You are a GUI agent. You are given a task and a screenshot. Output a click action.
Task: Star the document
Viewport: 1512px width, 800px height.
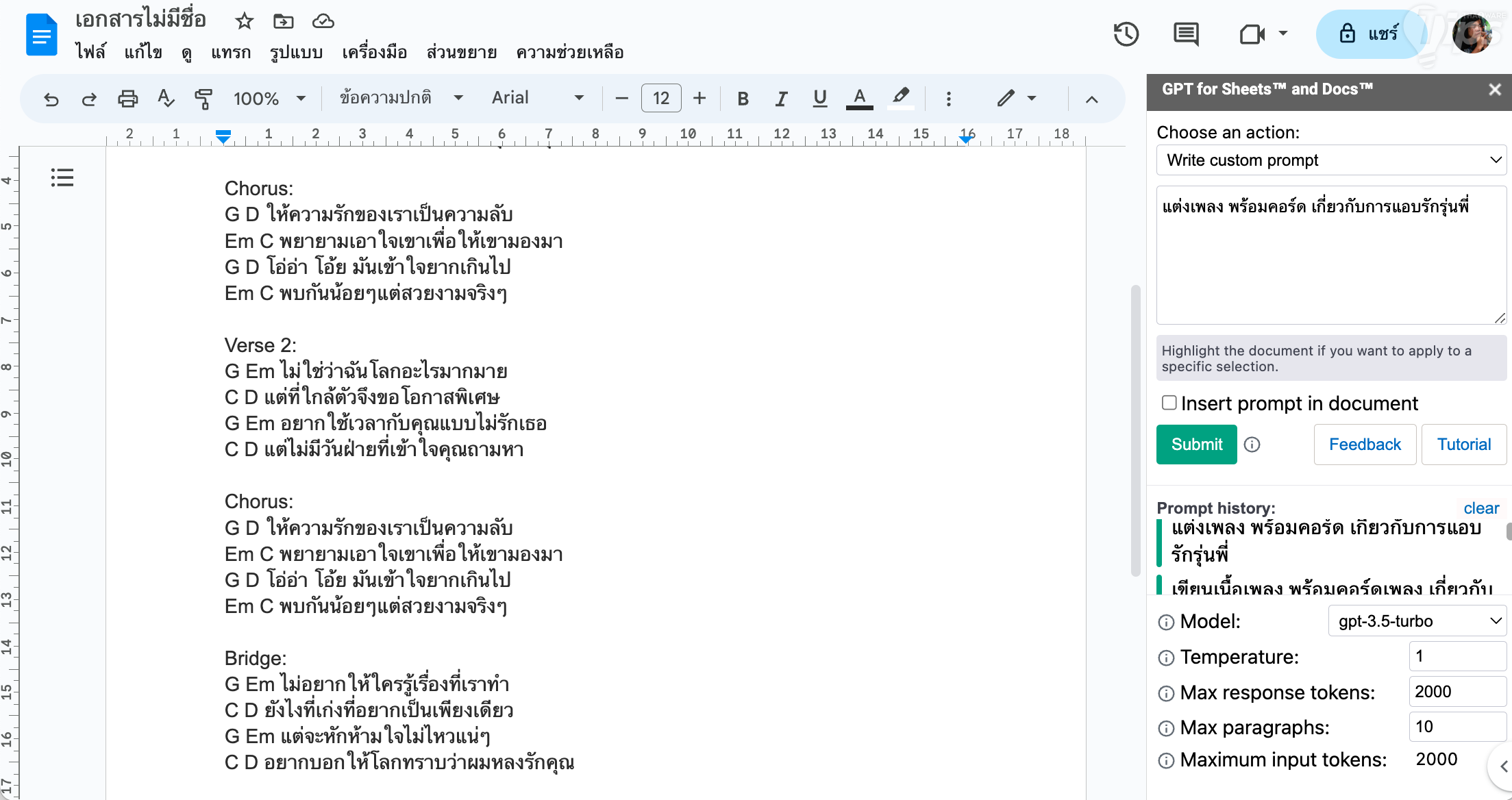tap(244, 21)
